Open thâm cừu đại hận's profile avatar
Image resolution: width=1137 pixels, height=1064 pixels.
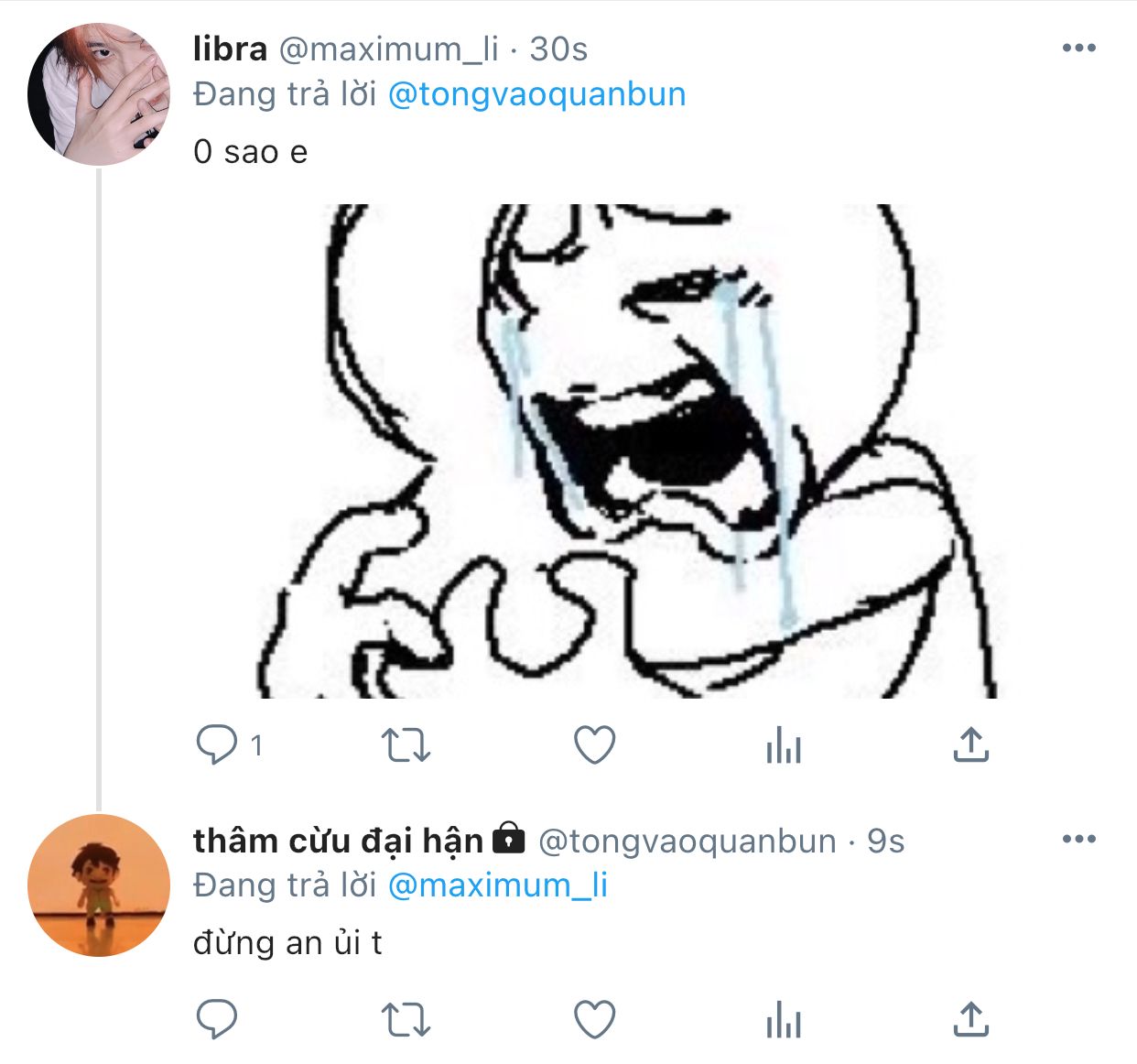99,885
